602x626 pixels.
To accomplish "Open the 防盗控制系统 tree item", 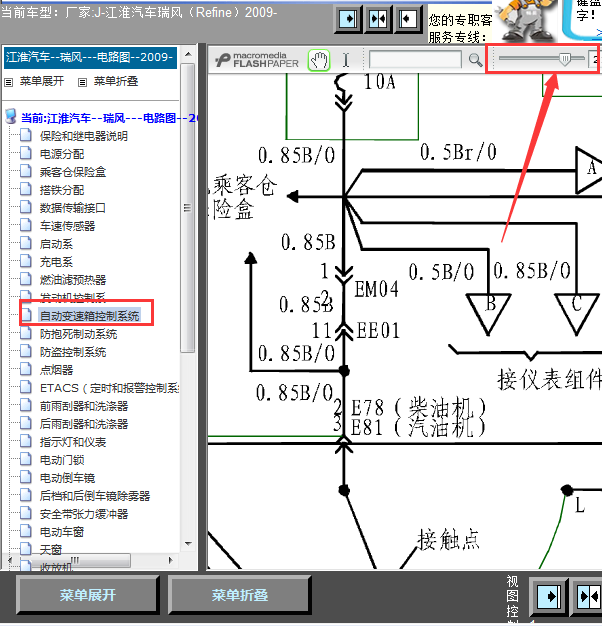I will click(73, 352).
